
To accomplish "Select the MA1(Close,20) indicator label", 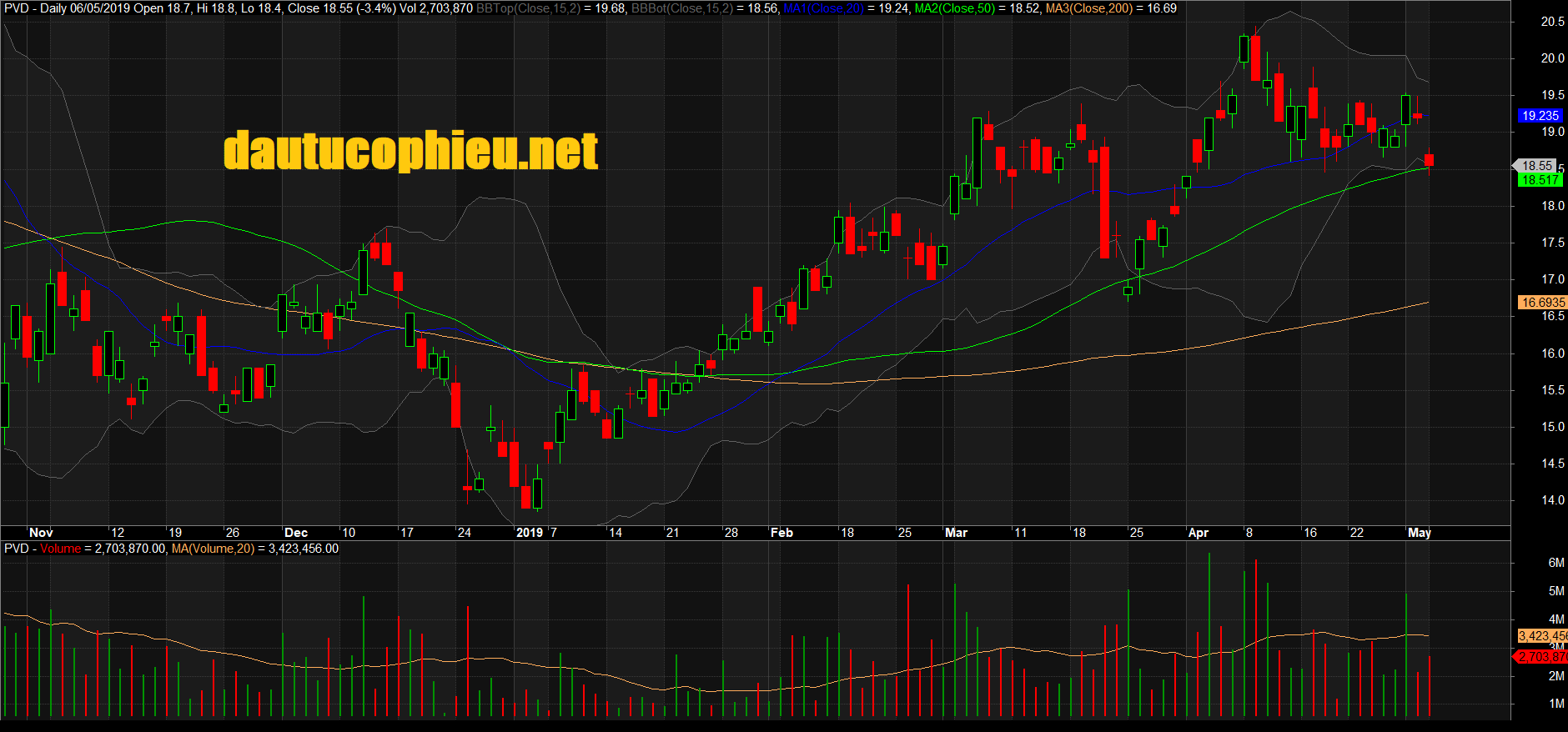I will point(822,8).
